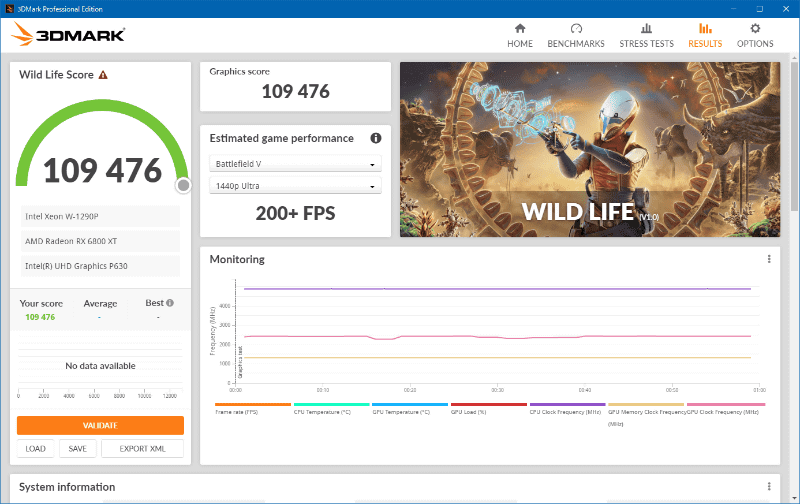This screenshot has width=800, height=504.
Task: Click the house icon above Home
Action: (x=520, y=29)
